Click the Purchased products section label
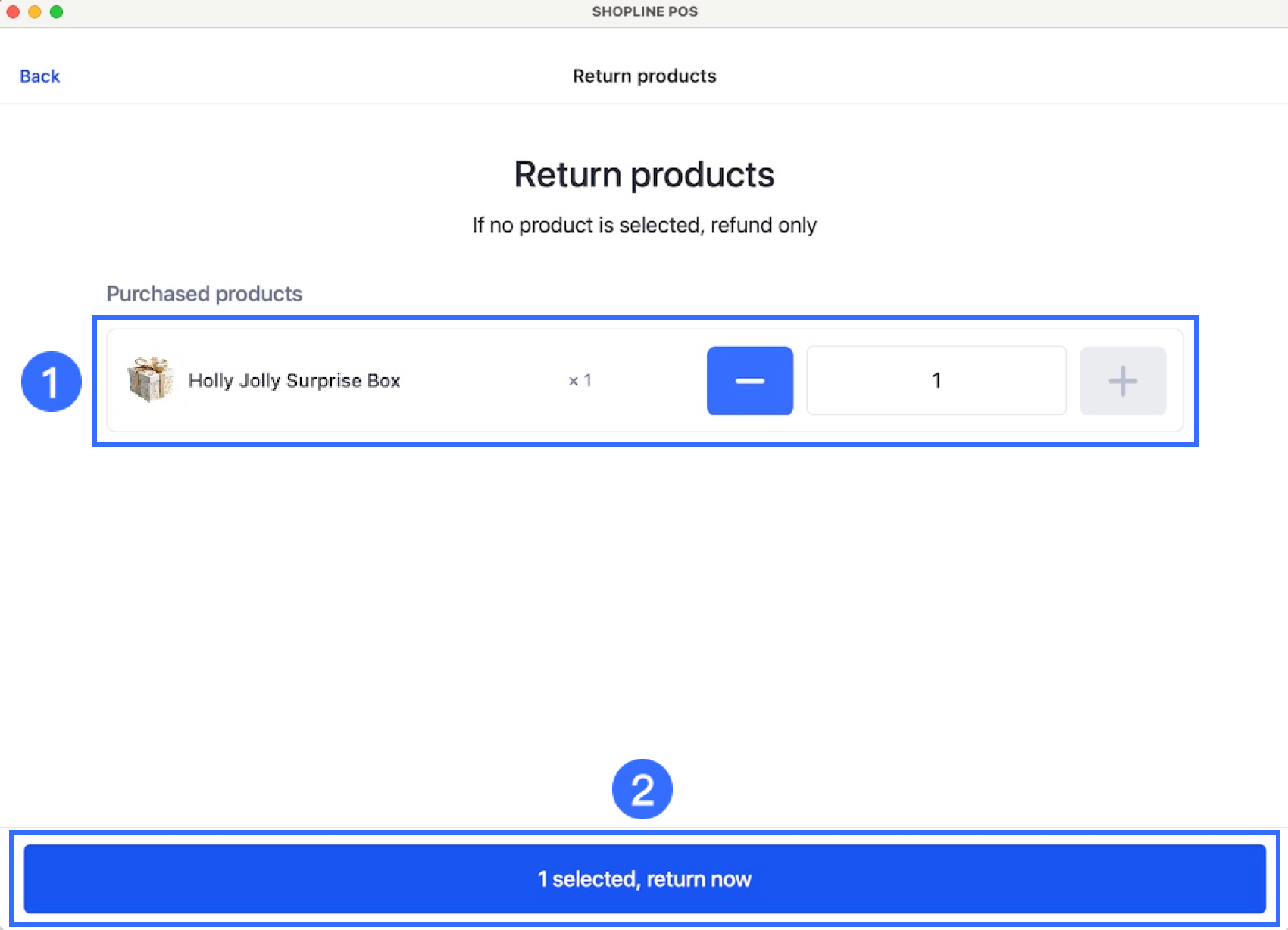Viewport: 1288px width, 930px height. click(x=204, y=294)
